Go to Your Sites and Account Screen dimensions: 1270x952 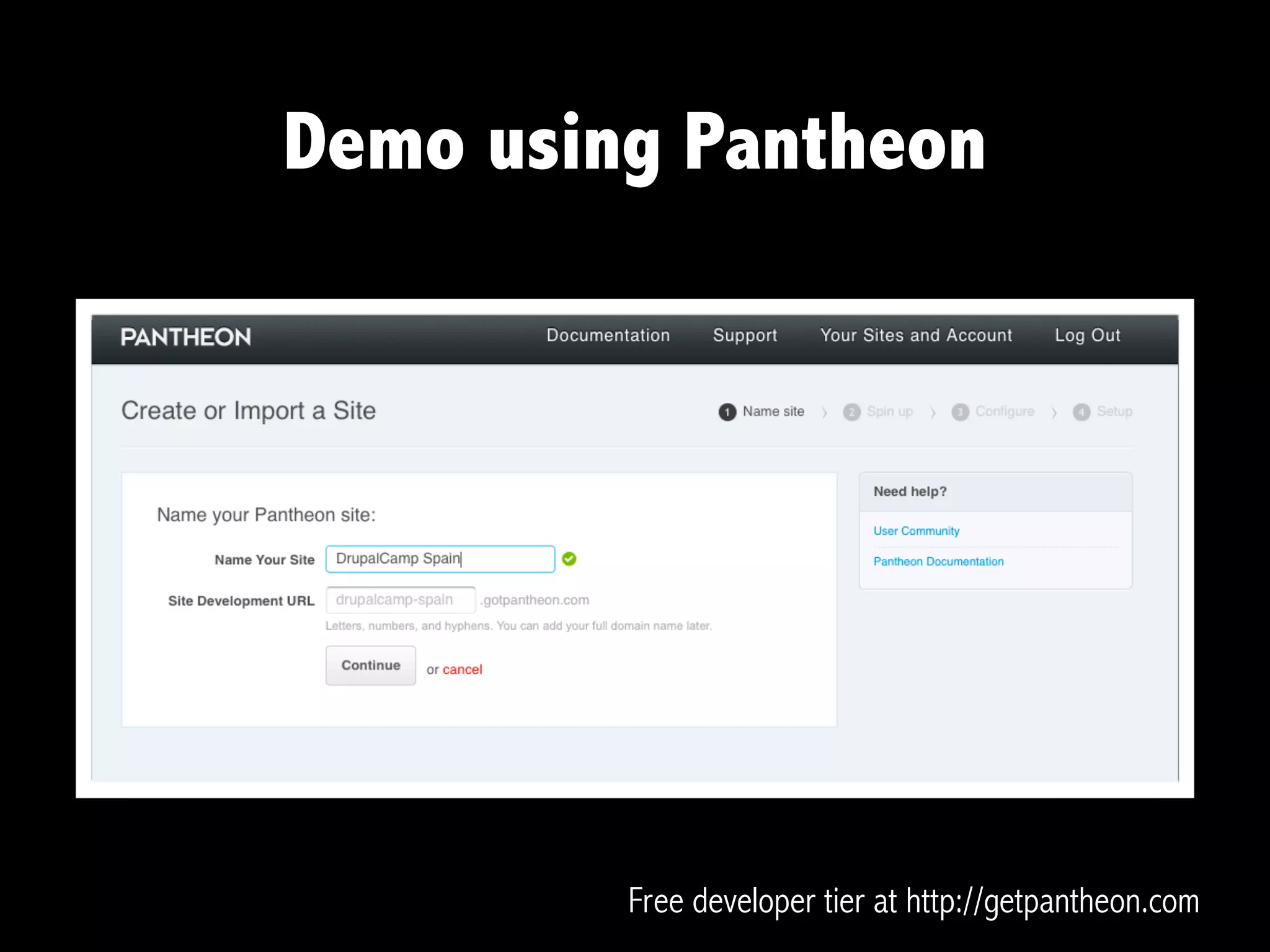[916, 335]
